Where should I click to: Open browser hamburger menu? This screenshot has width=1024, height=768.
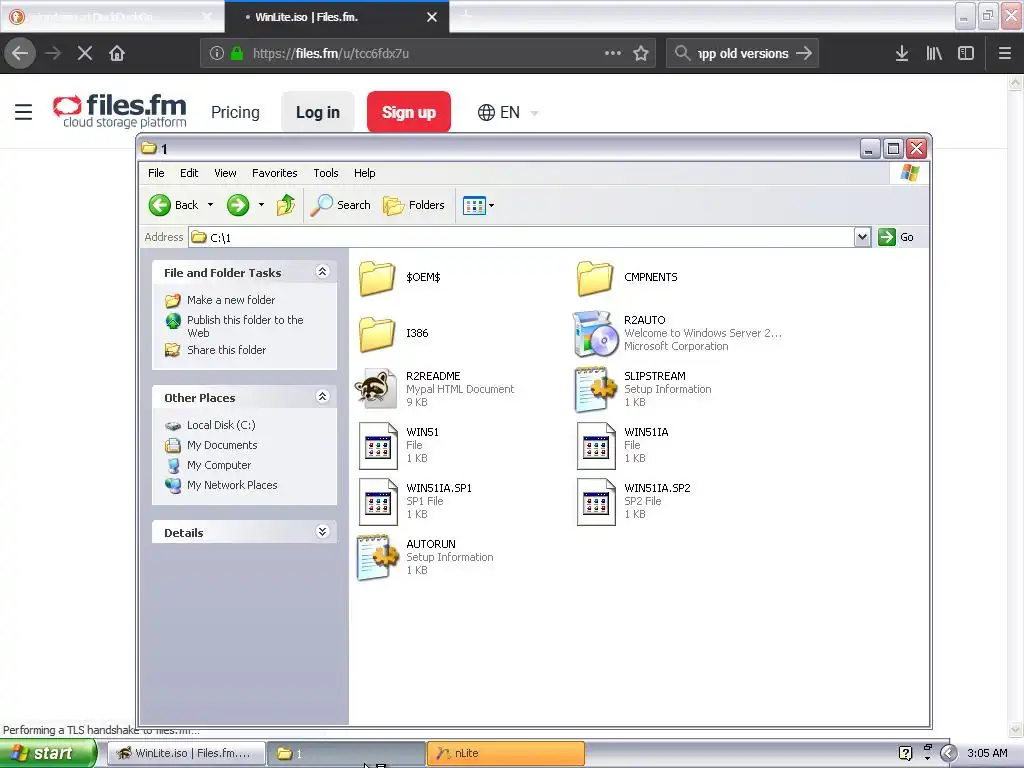1005,54
